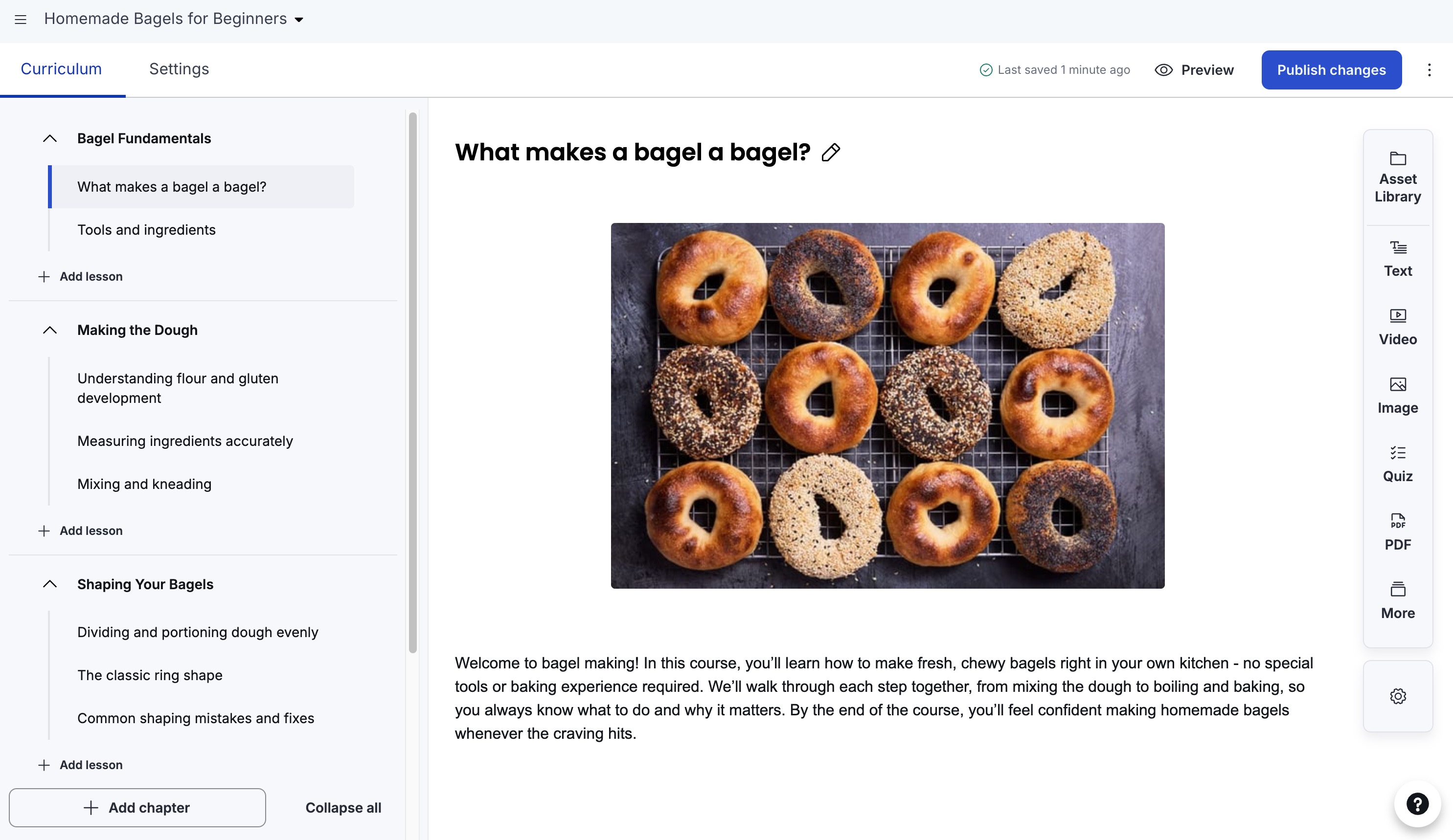Insert a Video block
Image resolution: width=1453 pixels, height=840 pixels.
pyautogui.click(x=1398, y=327)
